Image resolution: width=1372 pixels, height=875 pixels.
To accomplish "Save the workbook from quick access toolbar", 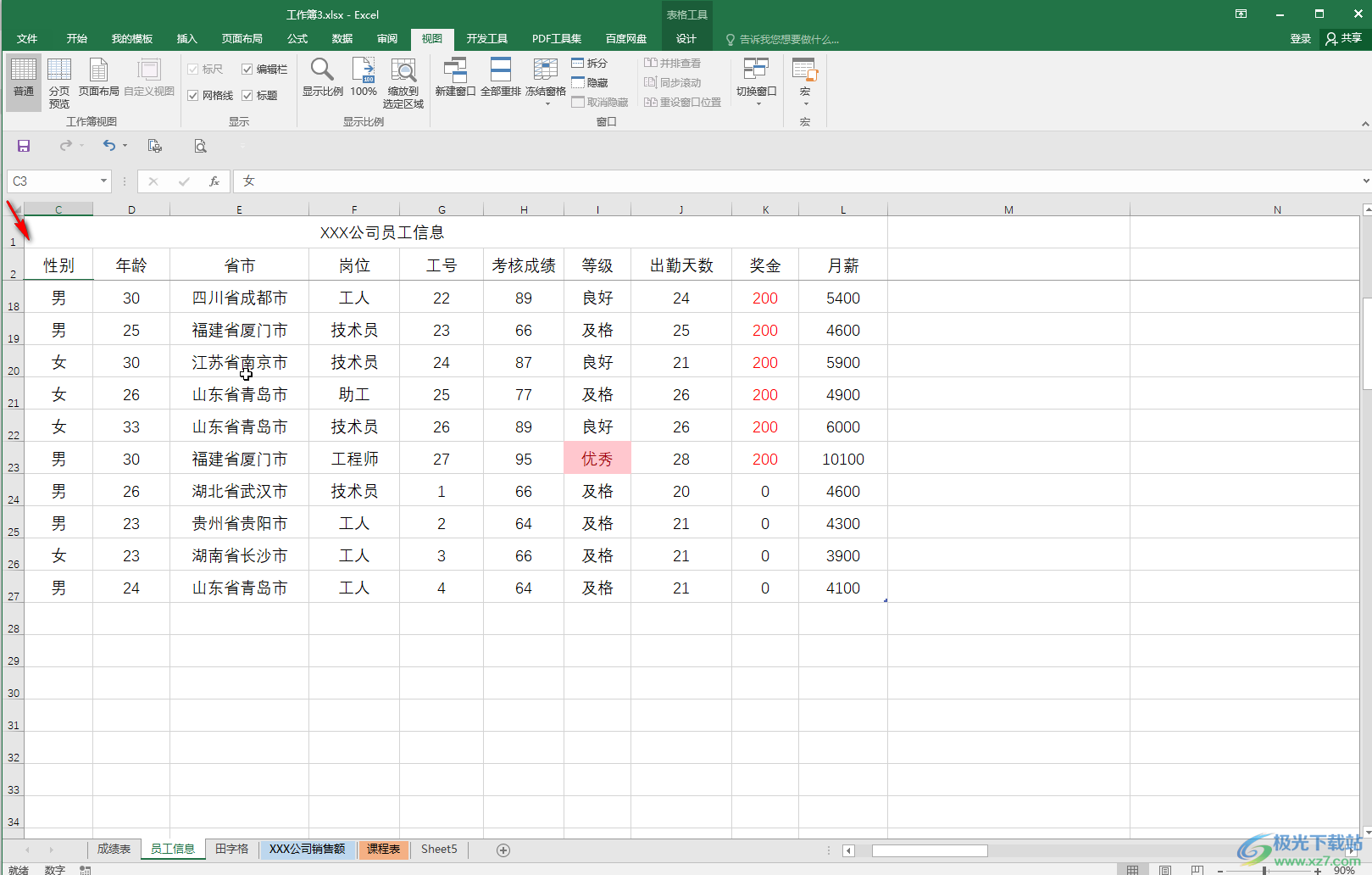I will 24,146.
